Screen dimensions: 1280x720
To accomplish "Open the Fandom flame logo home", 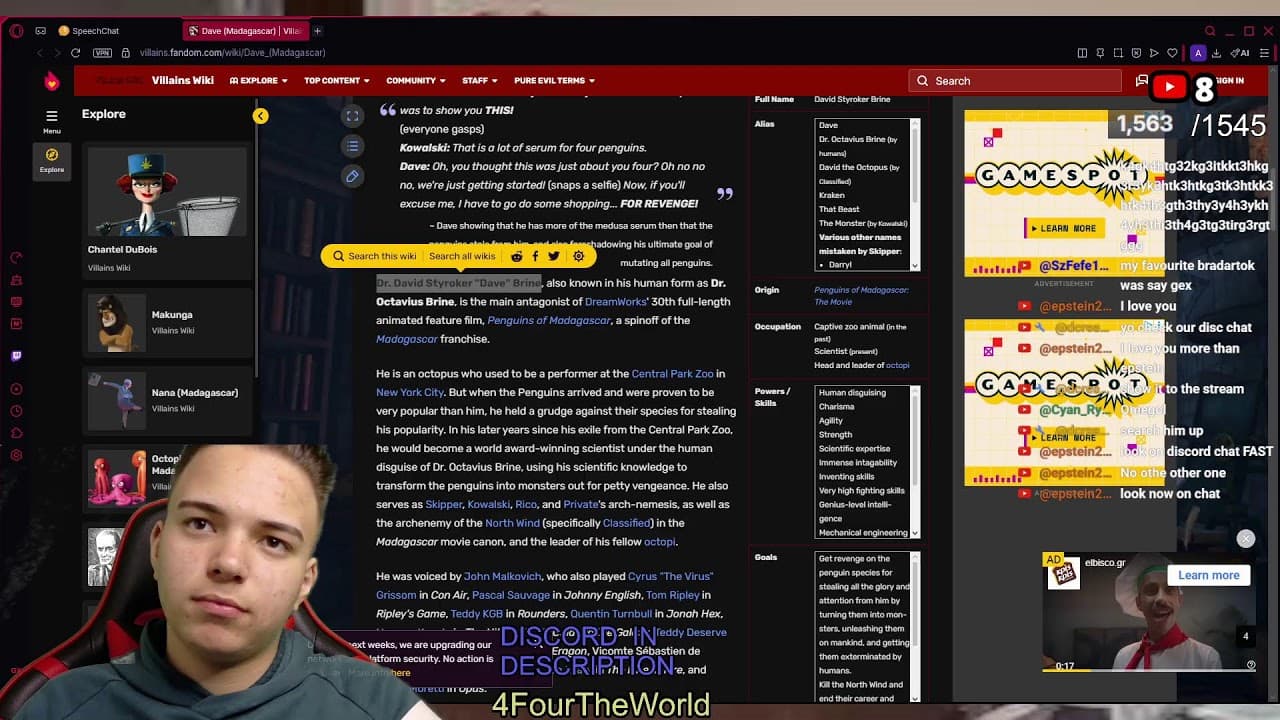I will click(52, 81).
